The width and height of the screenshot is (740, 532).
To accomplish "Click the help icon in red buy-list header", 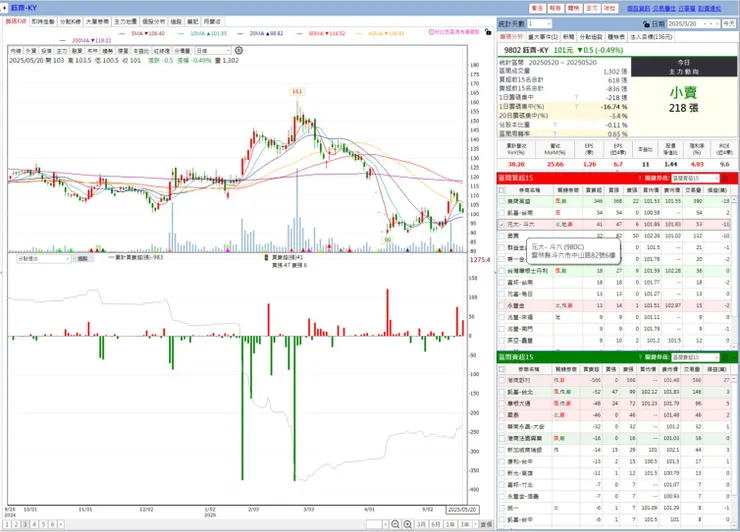I will click(x=640, y=178).
